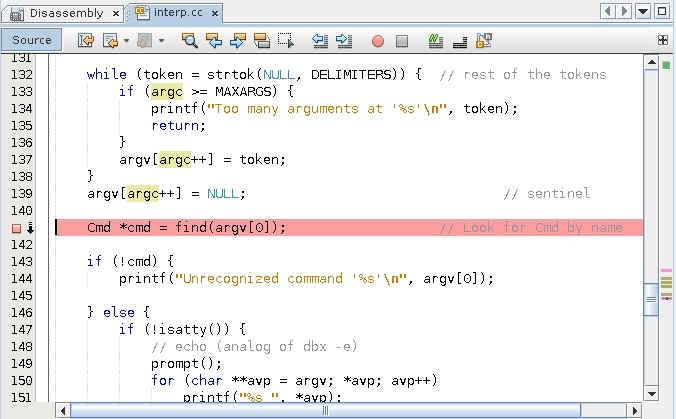Toggle Highlight Search icon
Viewport: 676px width, 419px height.
click(262, 41)
